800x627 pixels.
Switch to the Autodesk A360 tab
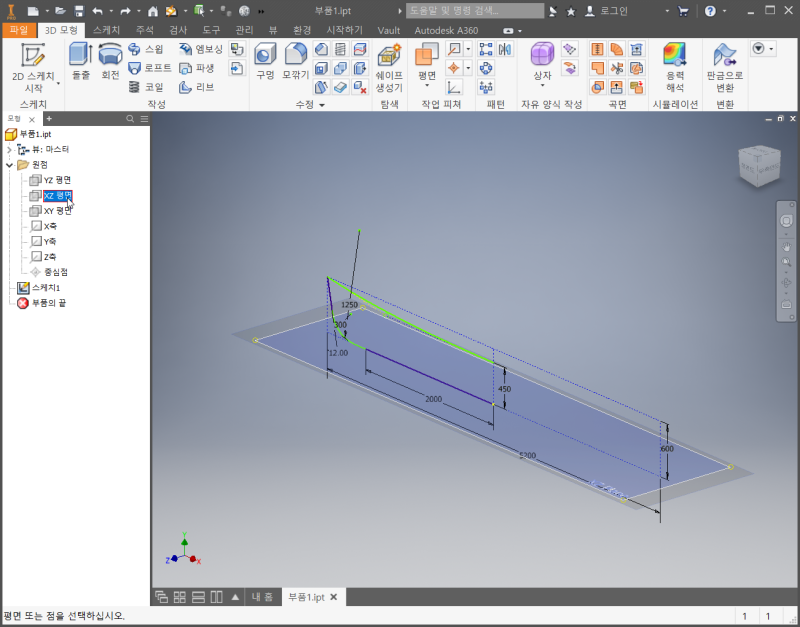[446, 30]
